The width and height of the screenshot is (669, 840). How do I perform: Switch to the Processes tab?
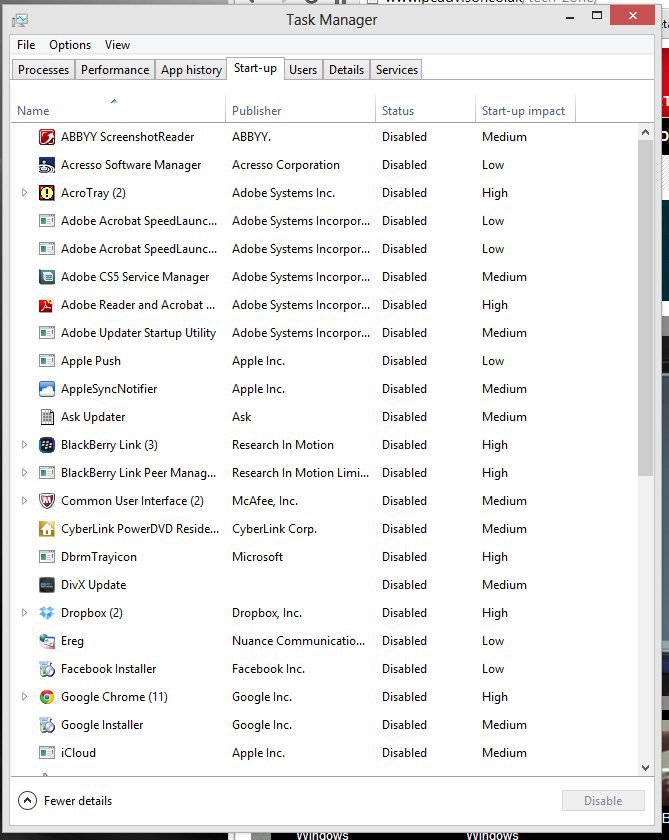click(x=43, y=70)
